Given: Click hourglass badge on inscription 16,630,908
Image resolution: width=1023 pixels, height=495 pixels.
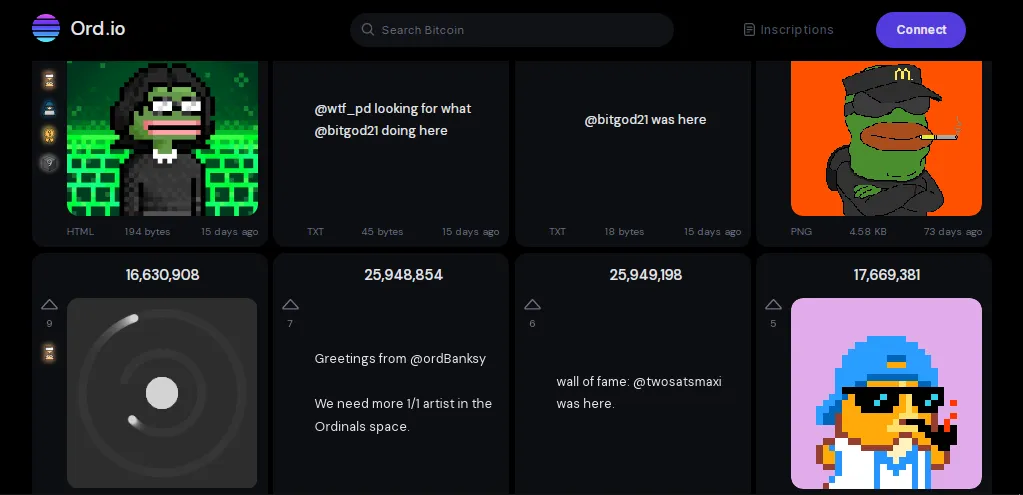Looking at the screenshot, I should 49,353.
